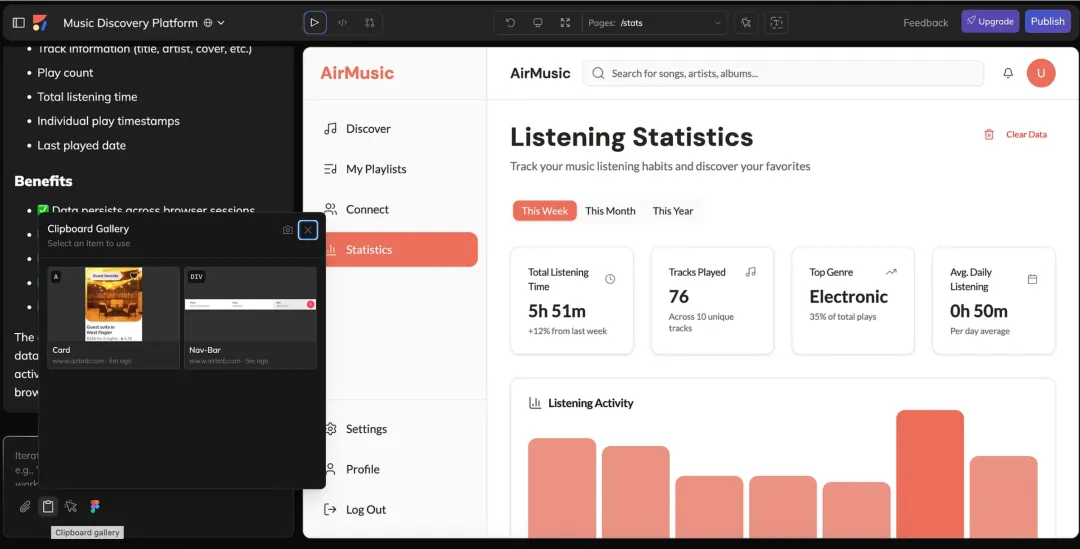Close the Clipboard Gallery panel
Screen dimensions: 1080x549
point(308,230)
